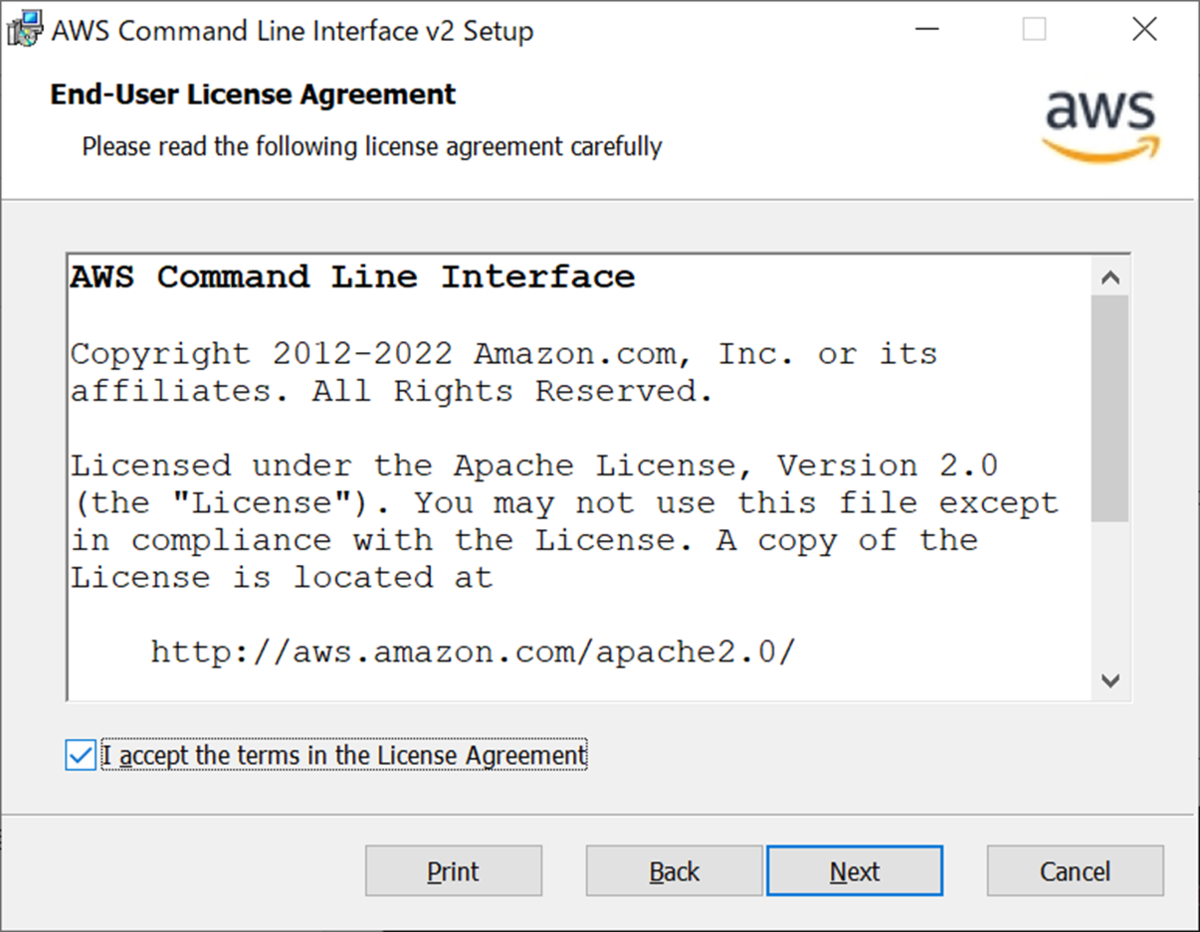Go Back to the previous setup step

[674, 872]
